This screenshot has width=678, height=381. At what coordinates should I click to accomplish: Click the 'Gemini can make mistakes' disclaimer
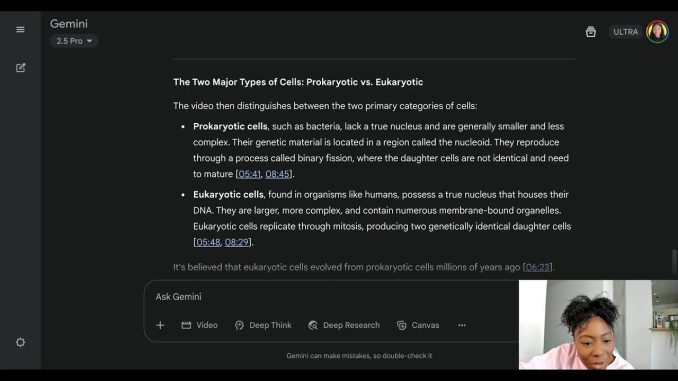pos(359,356)
